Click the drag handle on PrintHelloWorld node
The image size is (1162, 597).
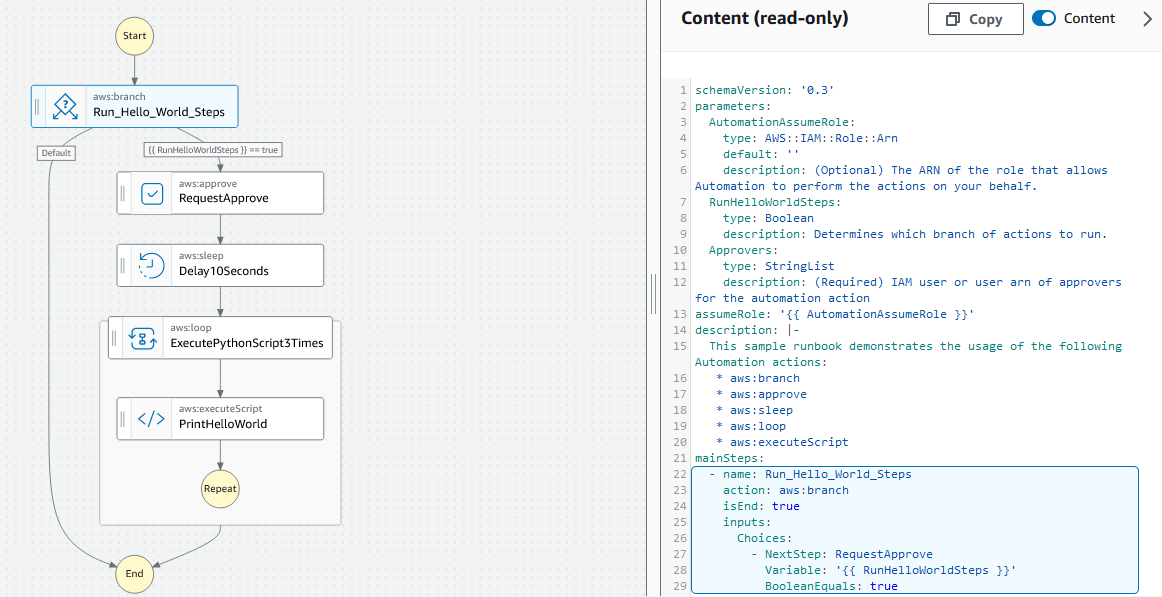point(125,418)
